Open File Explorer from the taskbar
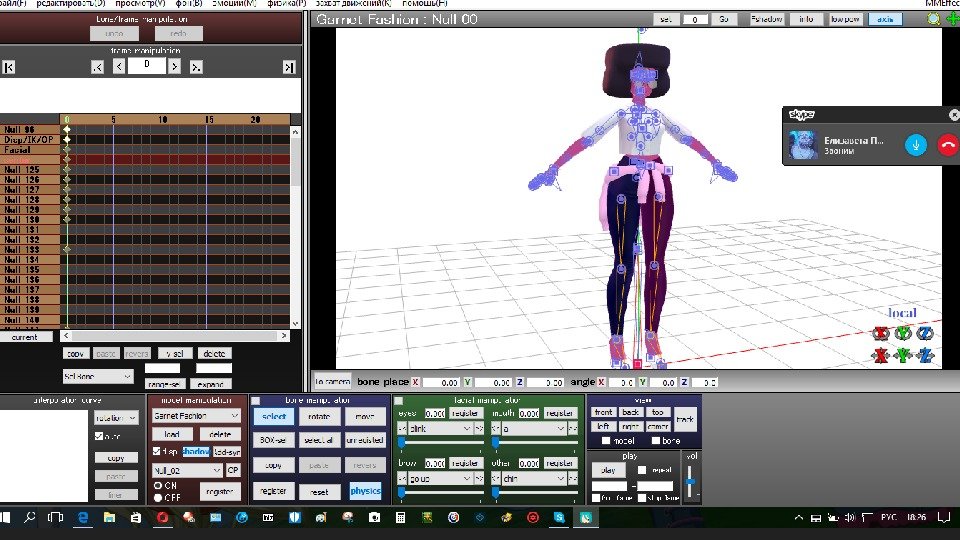Viewport: 960px width, 540px height. point(109,517)
